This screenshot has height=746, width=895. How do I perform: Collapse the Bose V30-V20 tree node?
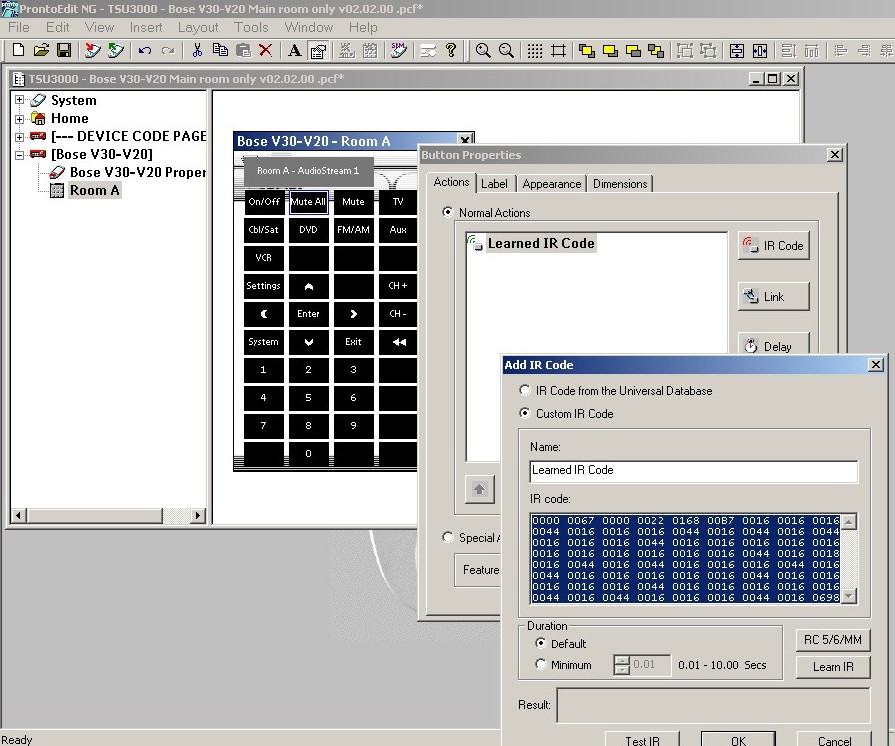(x=19, y=155)
